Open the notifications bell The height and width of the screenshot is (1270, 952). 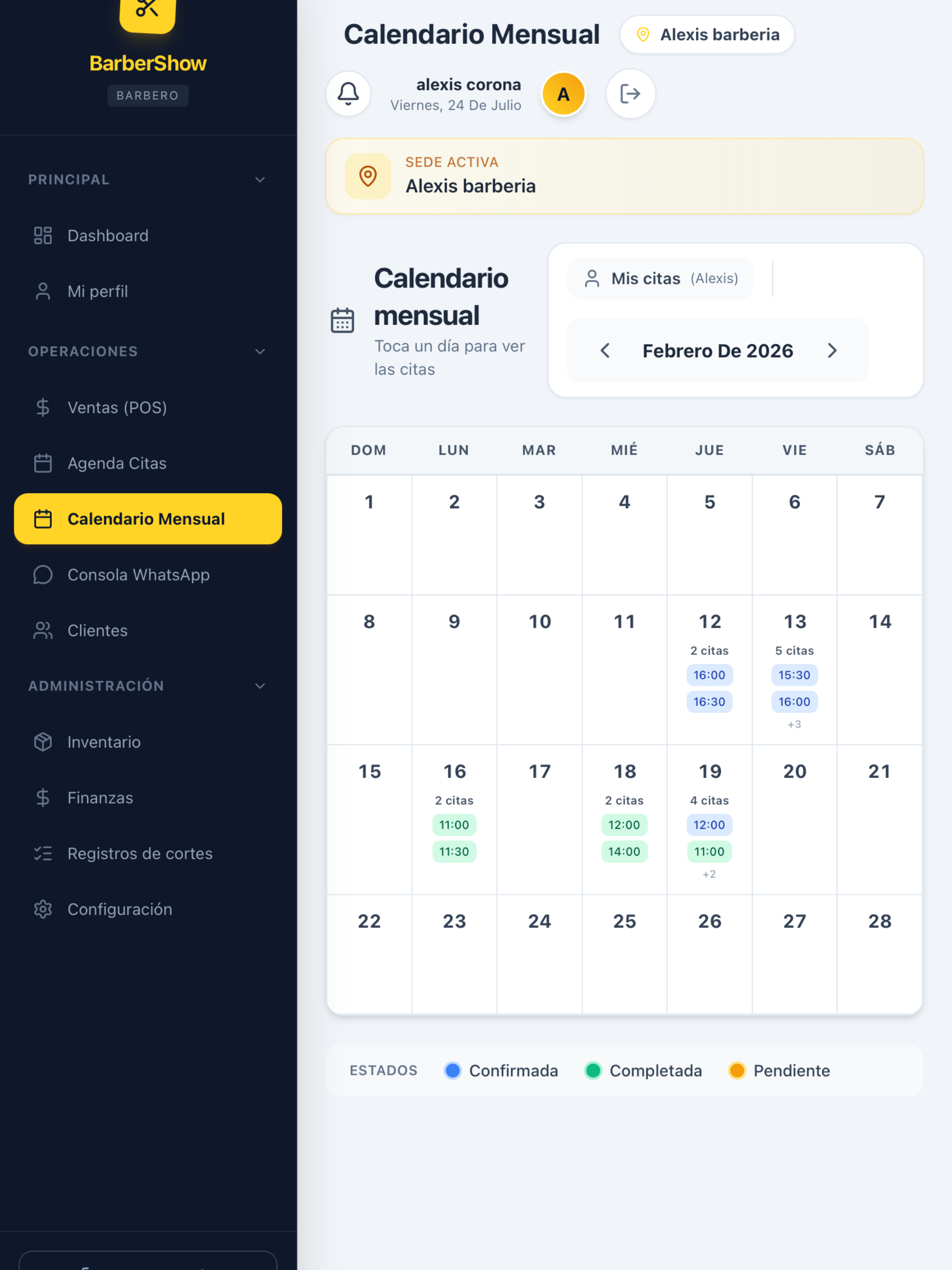pyautogui.click(x=348, y=94)
